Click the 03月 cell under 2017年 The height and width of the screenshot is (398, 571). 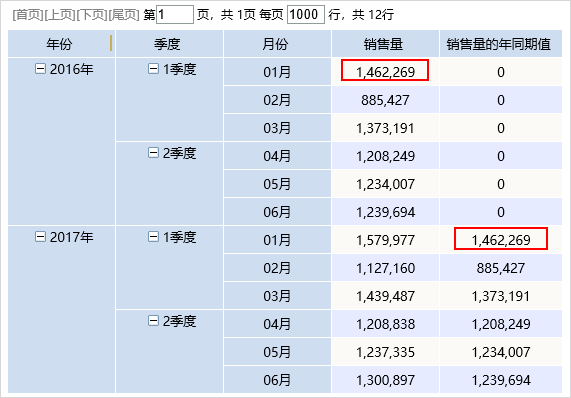[277, 296]
